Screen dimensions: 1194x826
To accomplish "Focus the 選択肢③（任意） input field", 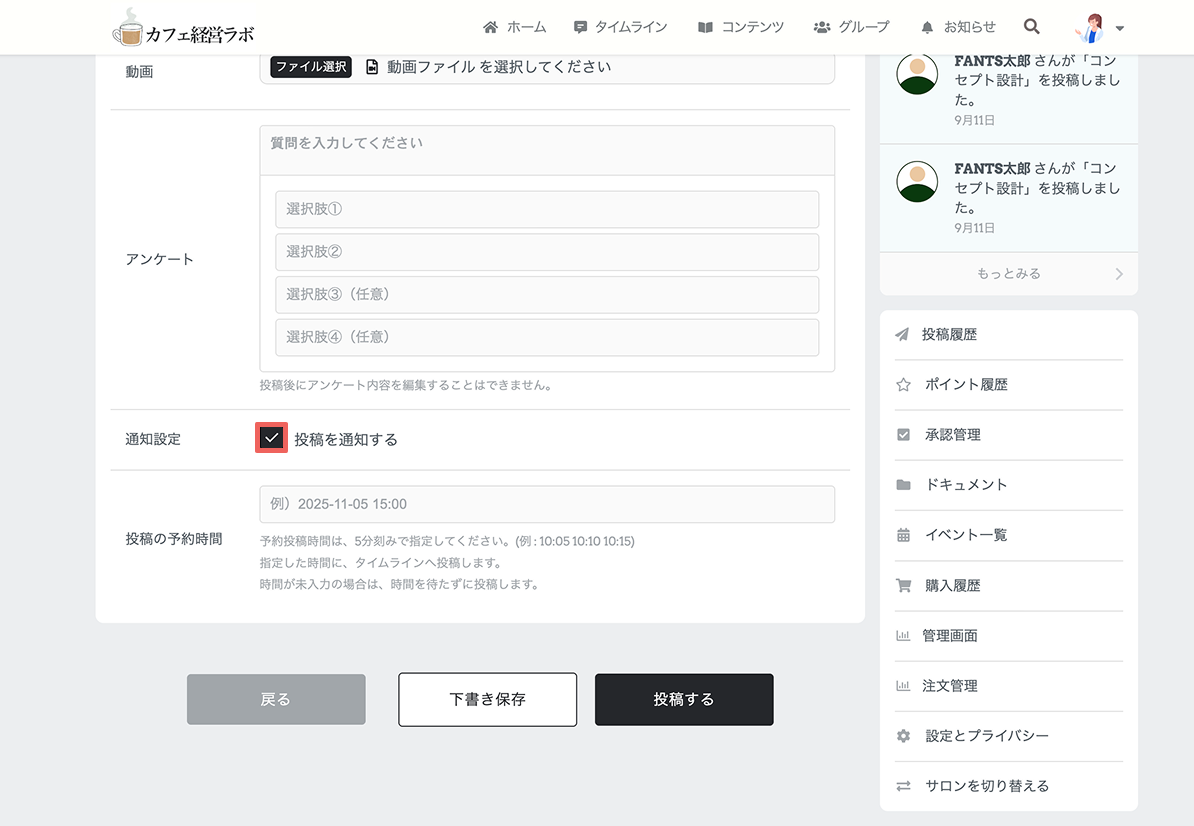I will (x=547, y=295).
